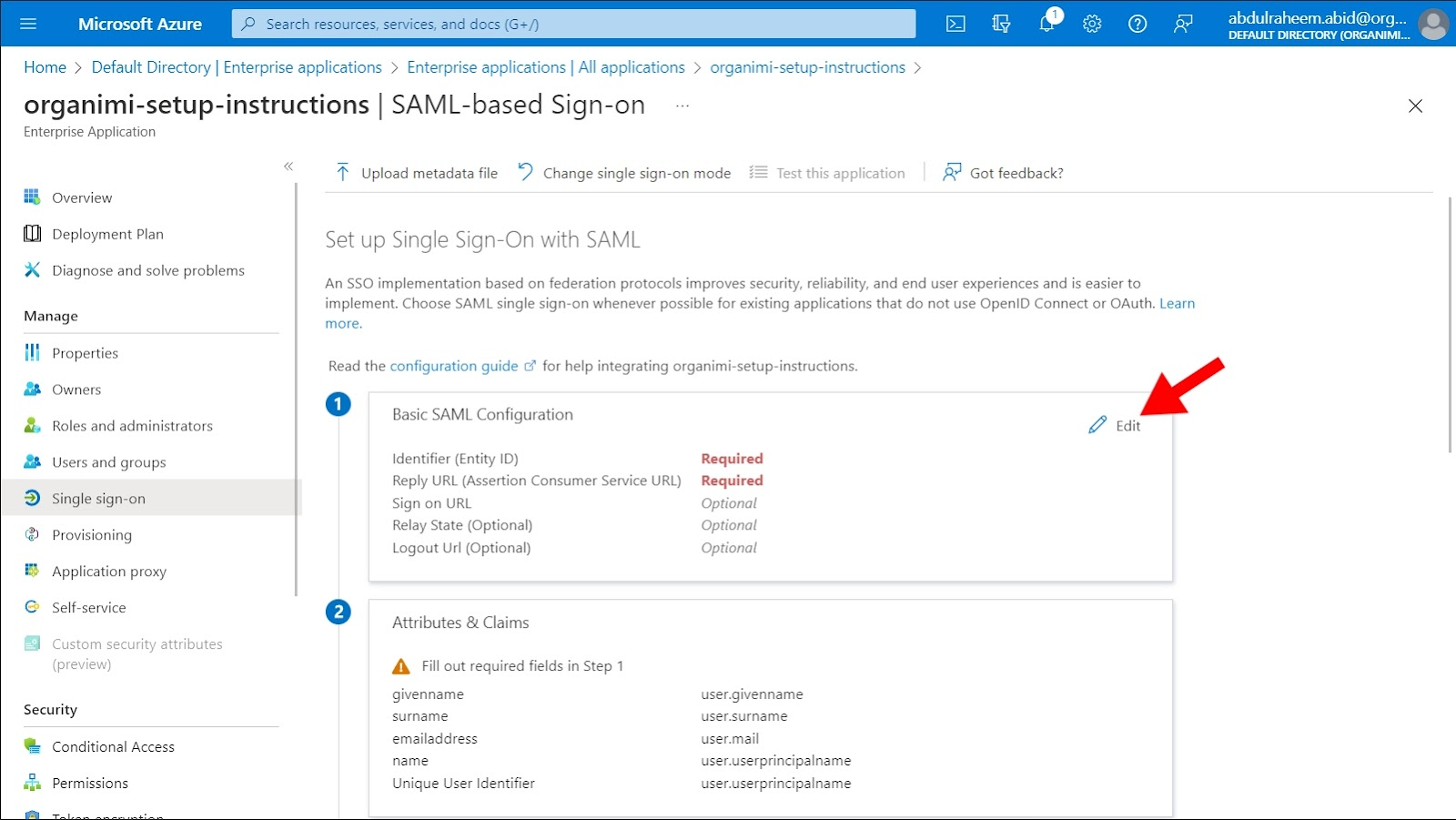Open Directories and subscriptions filter icon
This screenshot has height=820, width=1456.
[x=1001, y=24]
